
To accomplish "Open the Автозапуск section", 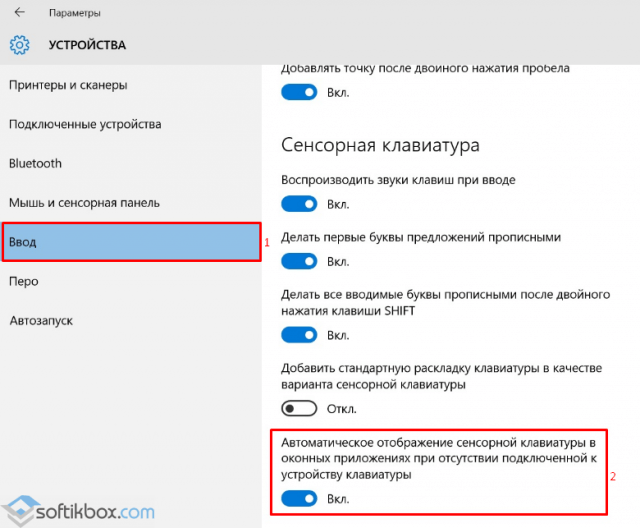I will (41, 321).
